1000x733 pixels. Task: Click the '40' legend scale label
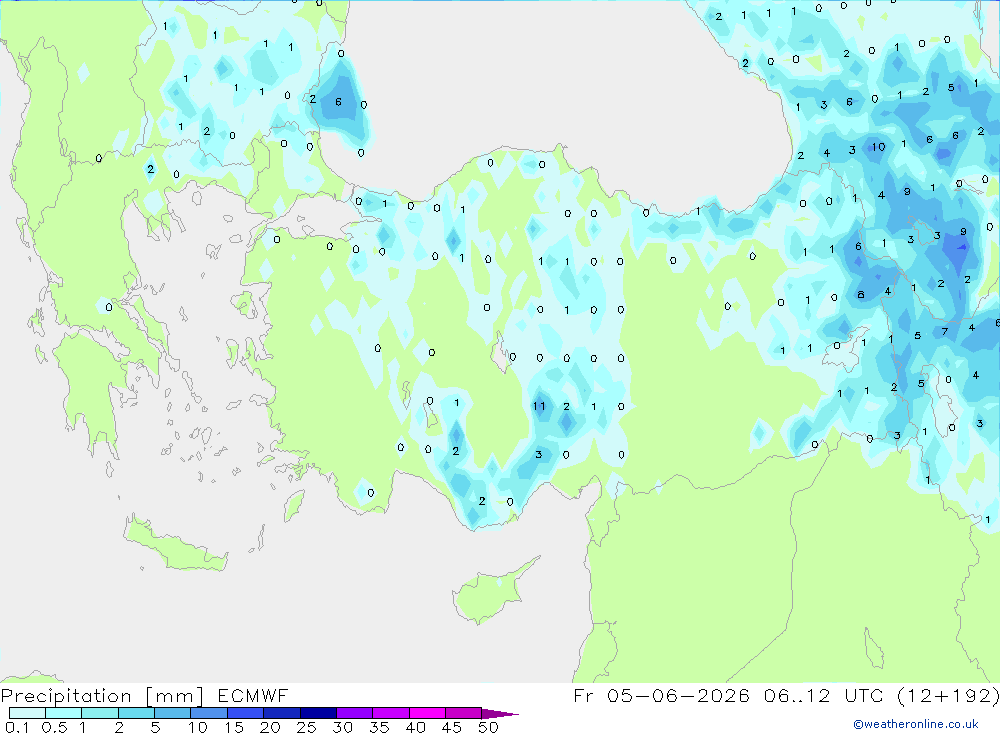tap(416, 727)
